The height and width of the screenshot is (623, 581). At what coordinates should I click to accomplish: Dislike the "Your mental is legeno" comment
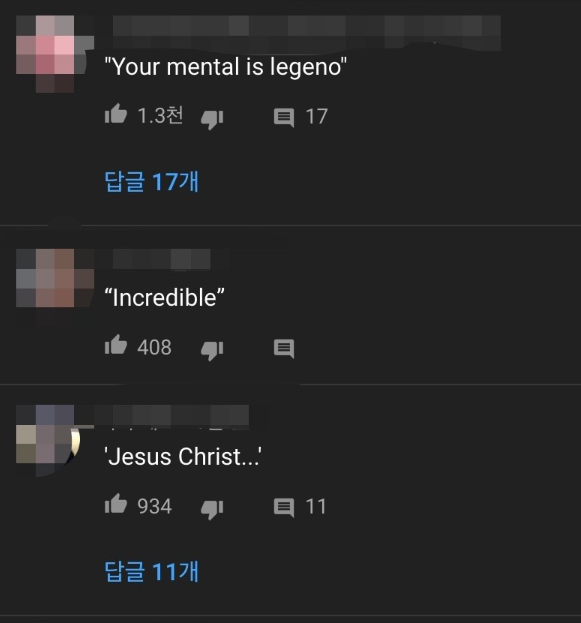pyautogui.click(x=212, y=119)
